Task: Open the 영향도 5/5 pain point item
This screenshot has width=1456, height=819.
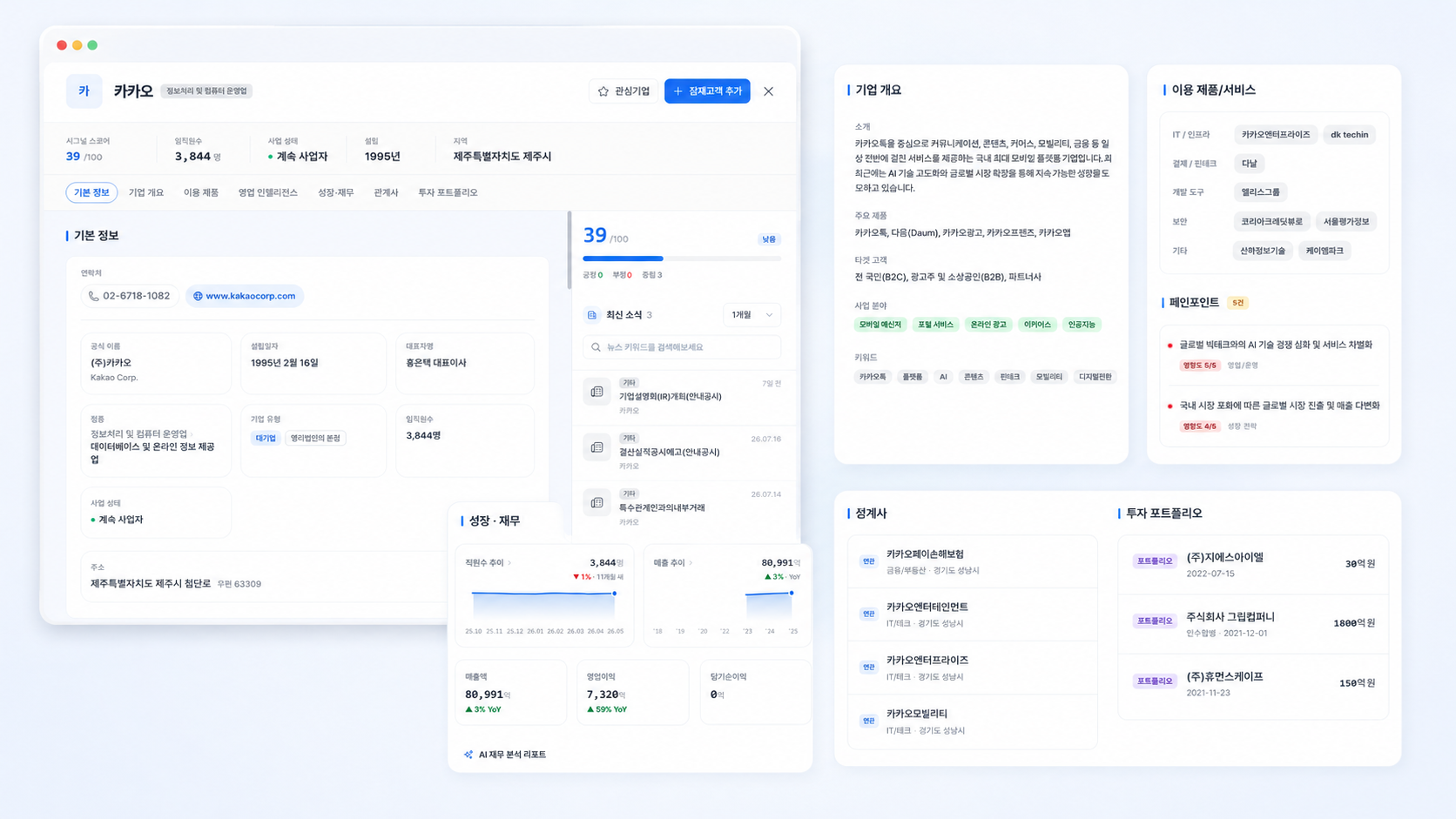Action: tap(1274, 354)
